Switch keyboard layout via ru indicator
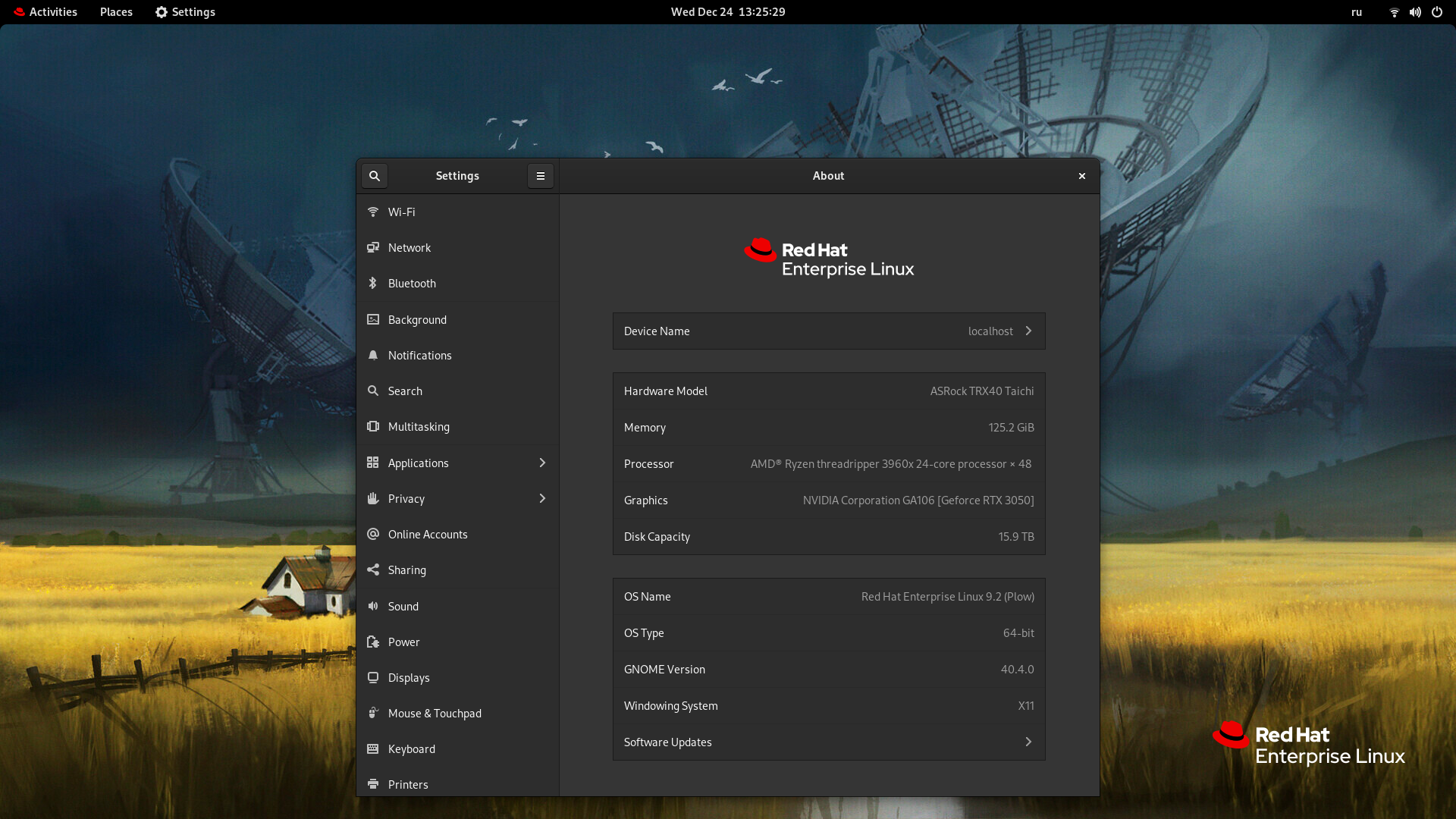This screenshot has width=1456, height=819. (1357, 12)
